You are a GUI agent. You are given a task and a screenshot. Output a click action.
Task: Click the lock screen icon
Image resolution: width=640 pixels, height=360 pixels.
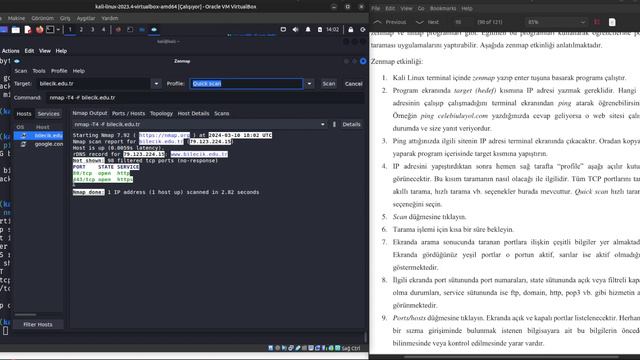tap(351, 29)
